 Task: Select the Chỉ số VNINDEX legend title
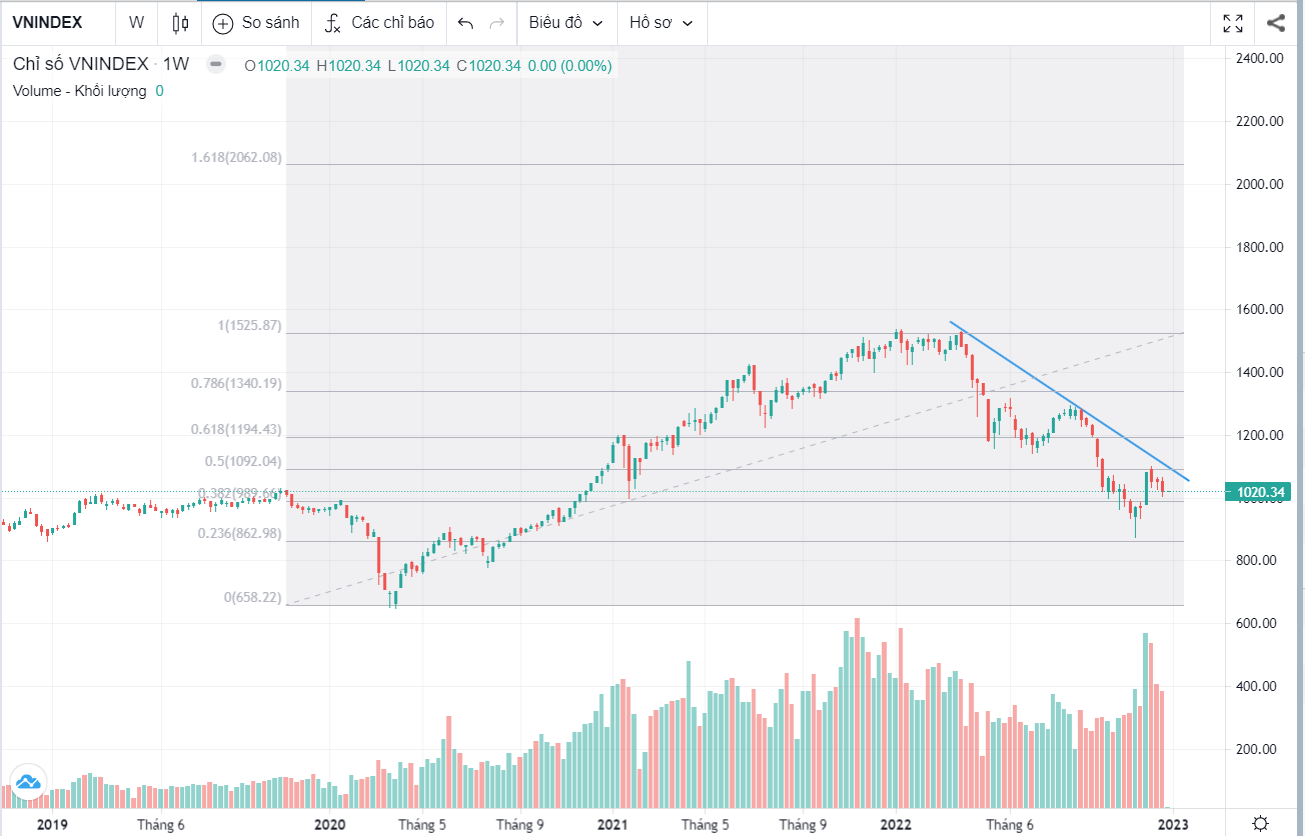tap(80, 64)
